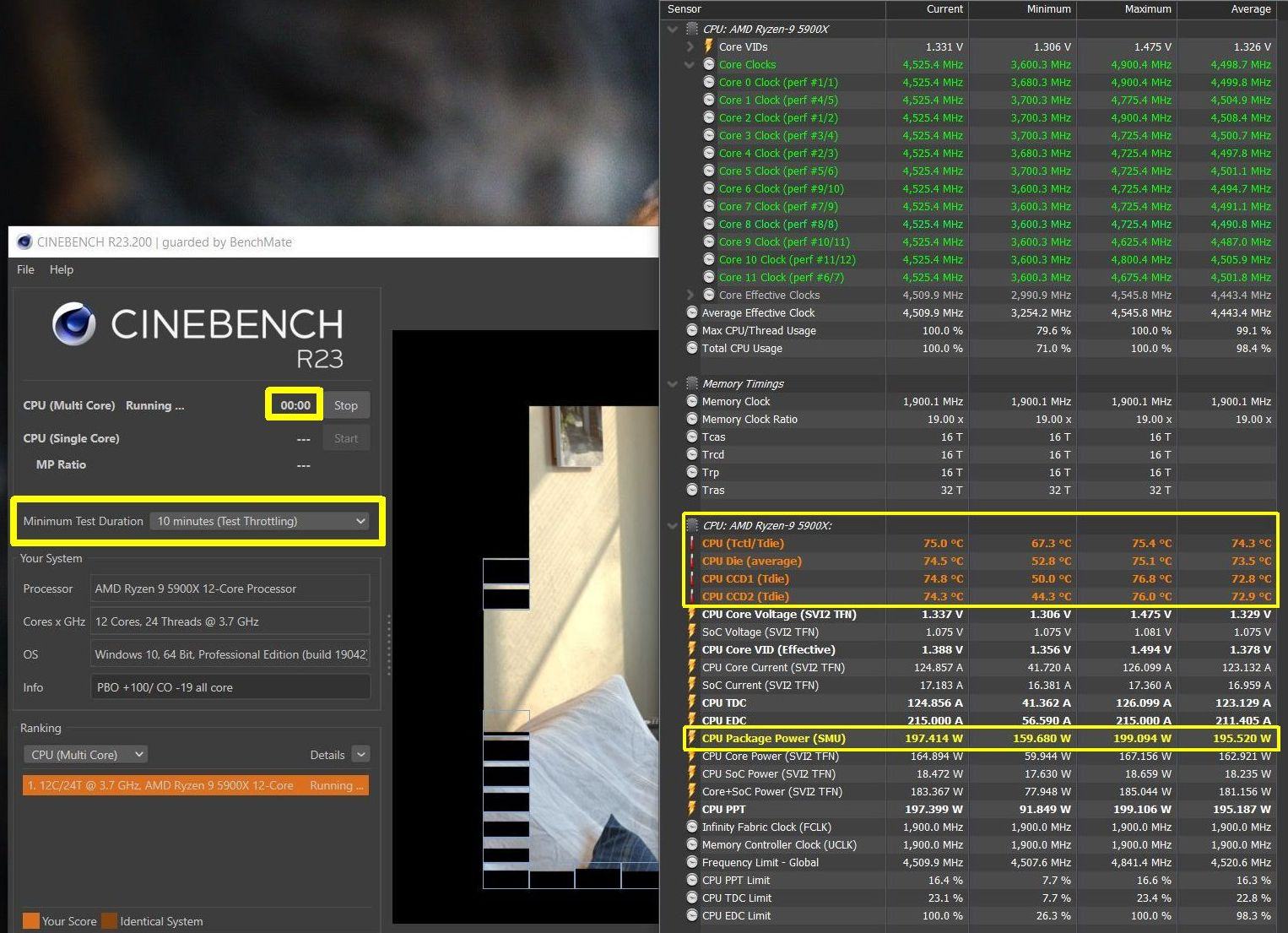Select the Core+SoC Power (SVI2 TFN) row
The height and width of the screenshot is (933, 1288).
pos(980,791)
